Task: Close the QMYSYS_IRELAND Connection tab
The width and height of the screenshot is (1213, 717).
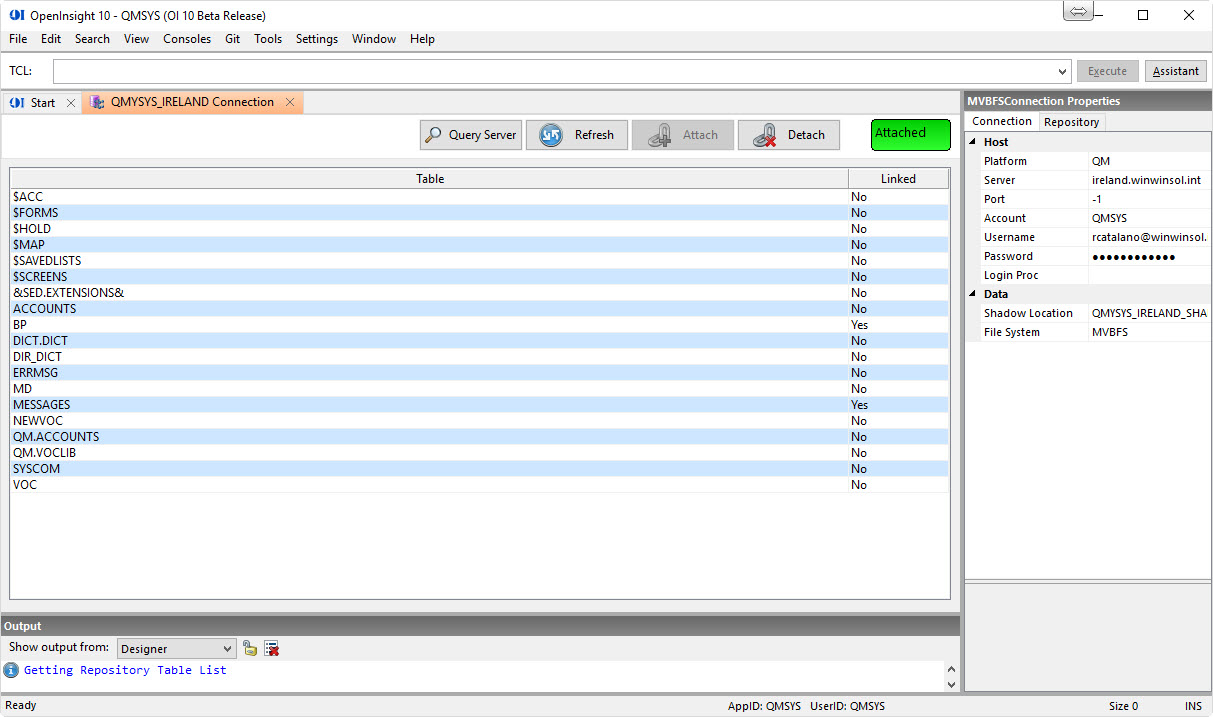Action: 290,102
